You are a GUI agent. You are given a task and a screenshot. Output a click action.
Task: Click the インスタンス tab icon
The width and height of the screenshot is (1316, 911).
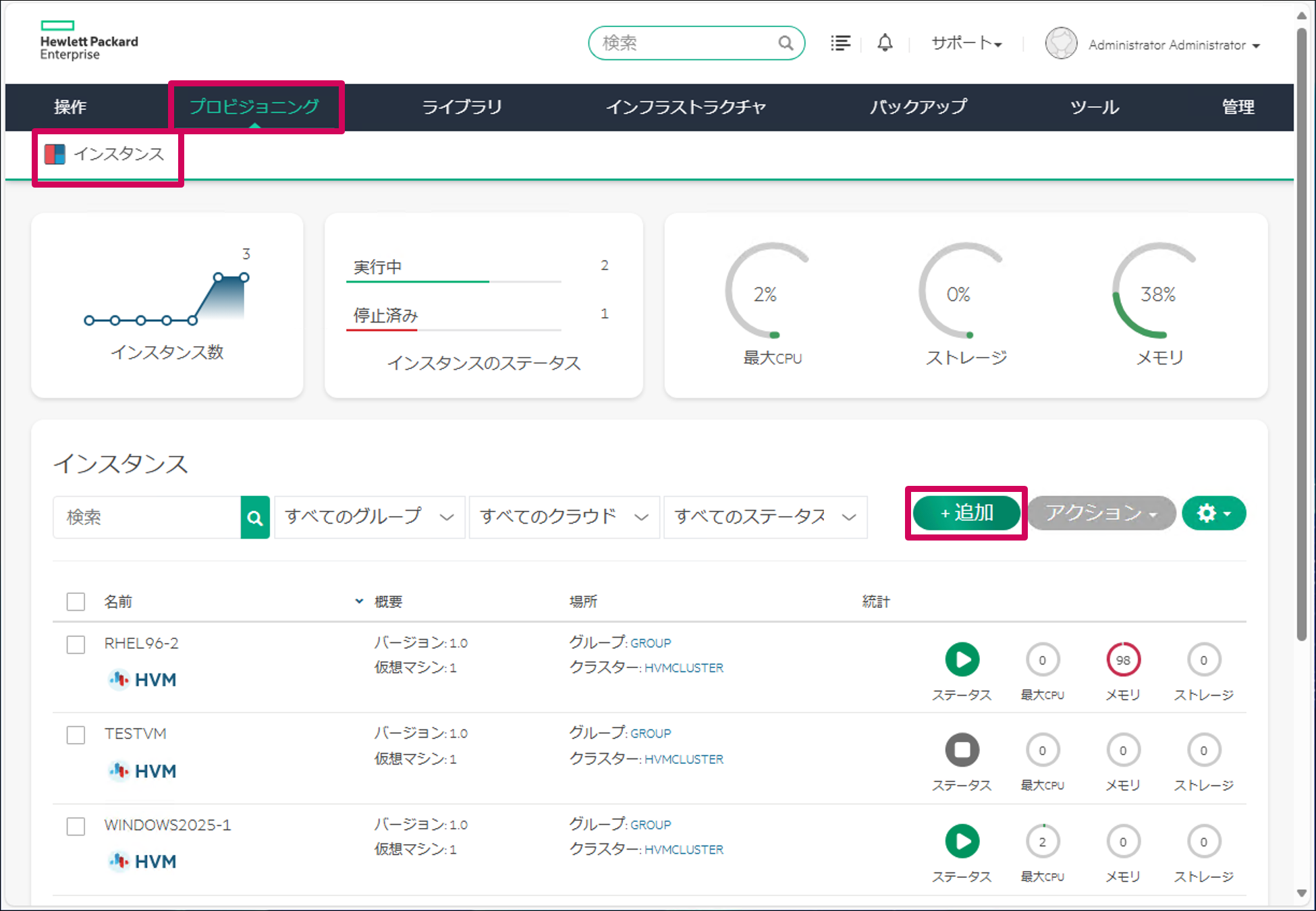[x=55, y=154]
